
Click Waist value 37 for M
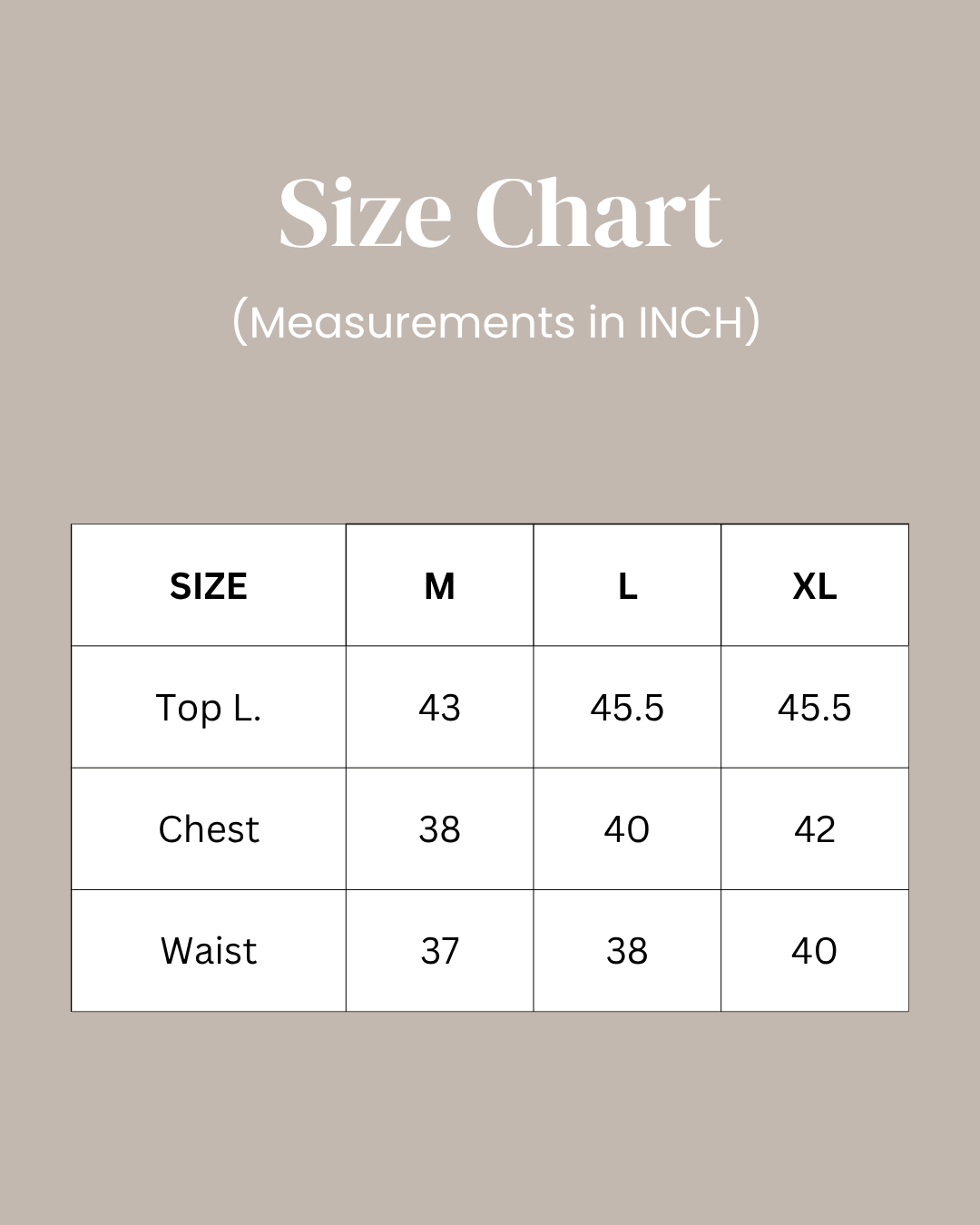[440, 951]
